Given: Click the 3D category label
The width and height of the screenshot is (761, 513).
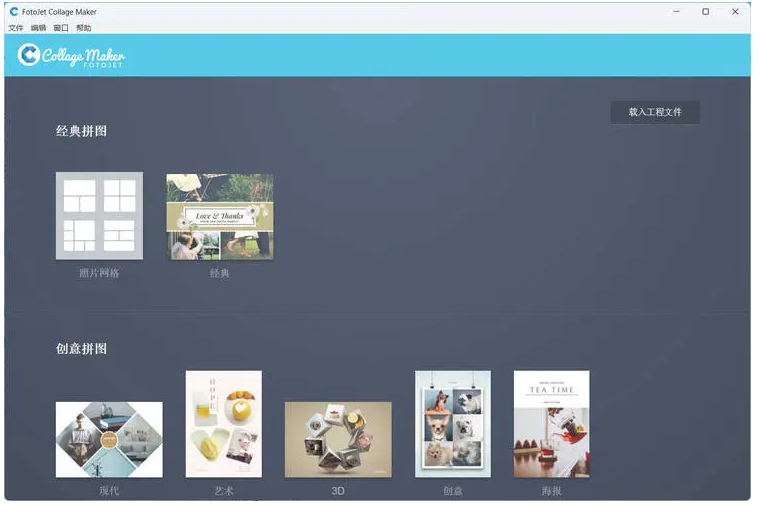Looking at the screenshot, I should click(338, 491).
